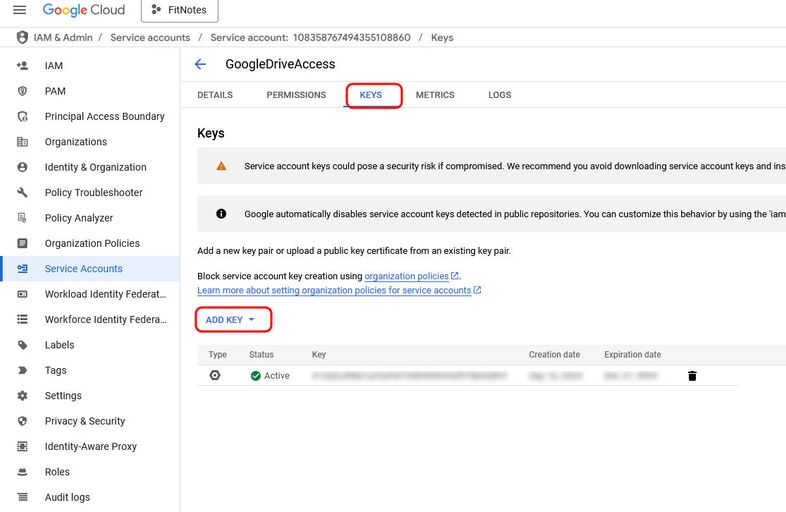The image size is (786, 512).
Task: Open Policy Analyzer
Action: click(x=79, y=218)
